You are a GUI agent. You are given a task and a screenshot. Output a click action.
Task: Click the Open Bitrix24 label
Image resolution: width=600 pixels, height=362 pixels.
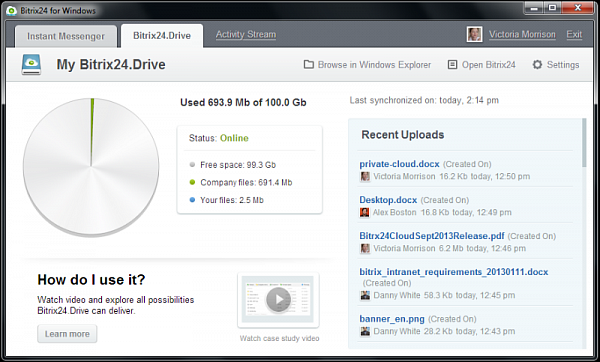click(x=489, y=65)
